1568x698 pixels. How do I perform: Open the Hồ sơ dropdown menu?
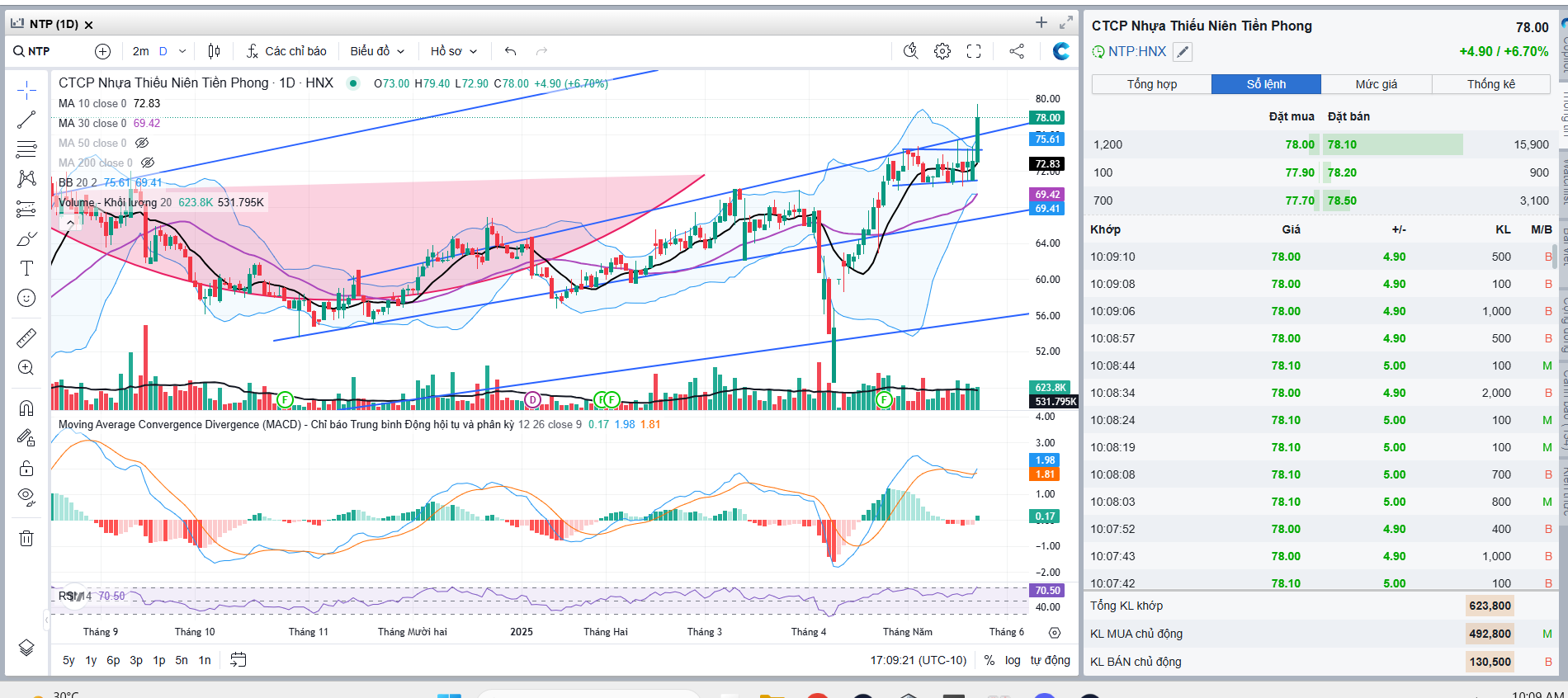(454, 51)
